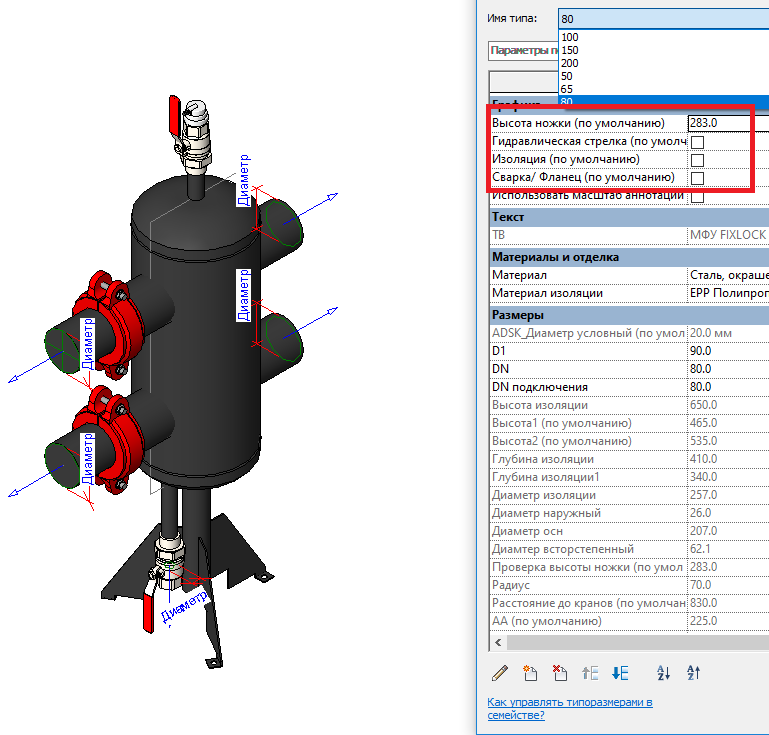Screen dimensions: 769x735
Task: Check the Сварка/ Фланец checkbox
Action: point(698,178)
